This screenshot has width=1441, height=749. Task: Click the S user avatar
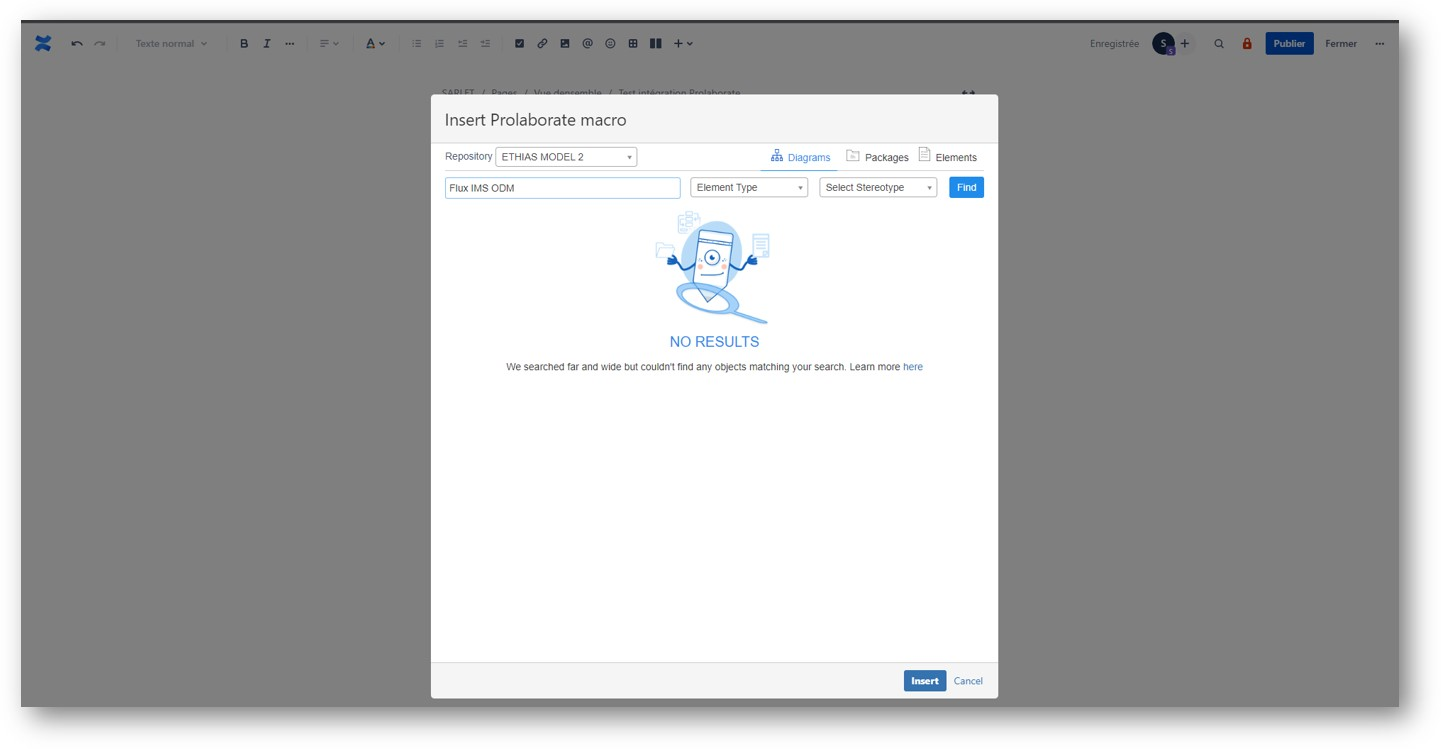coord(1163,44)
